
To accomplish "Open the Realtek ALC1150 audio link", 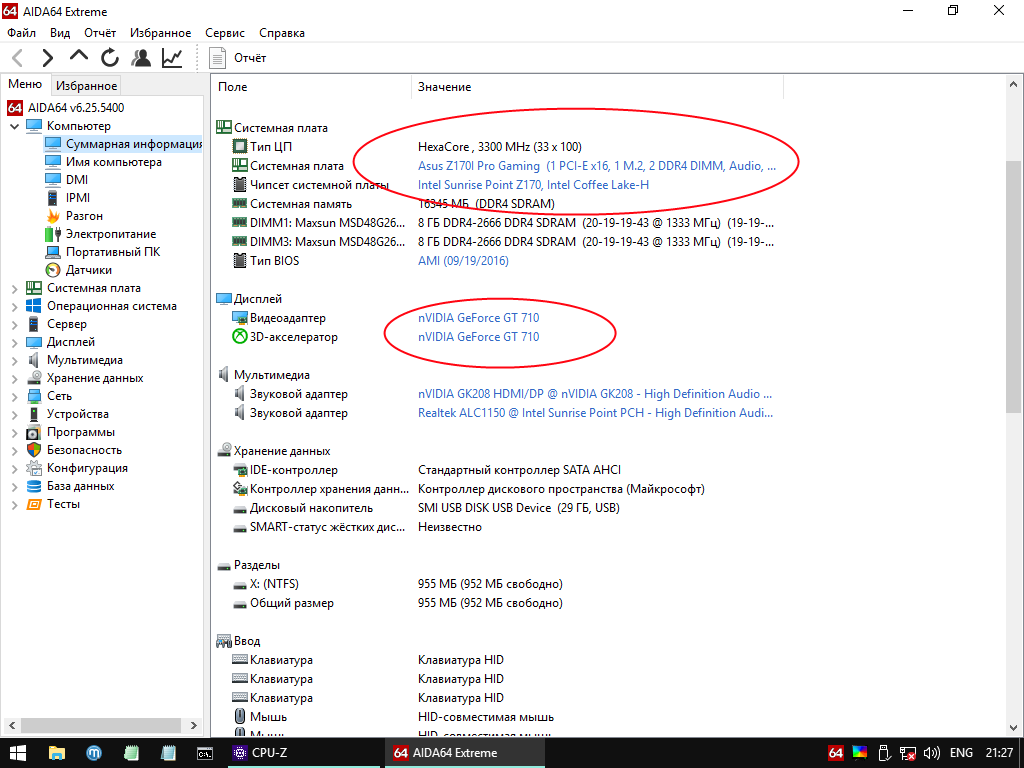I will click(596, 413).
